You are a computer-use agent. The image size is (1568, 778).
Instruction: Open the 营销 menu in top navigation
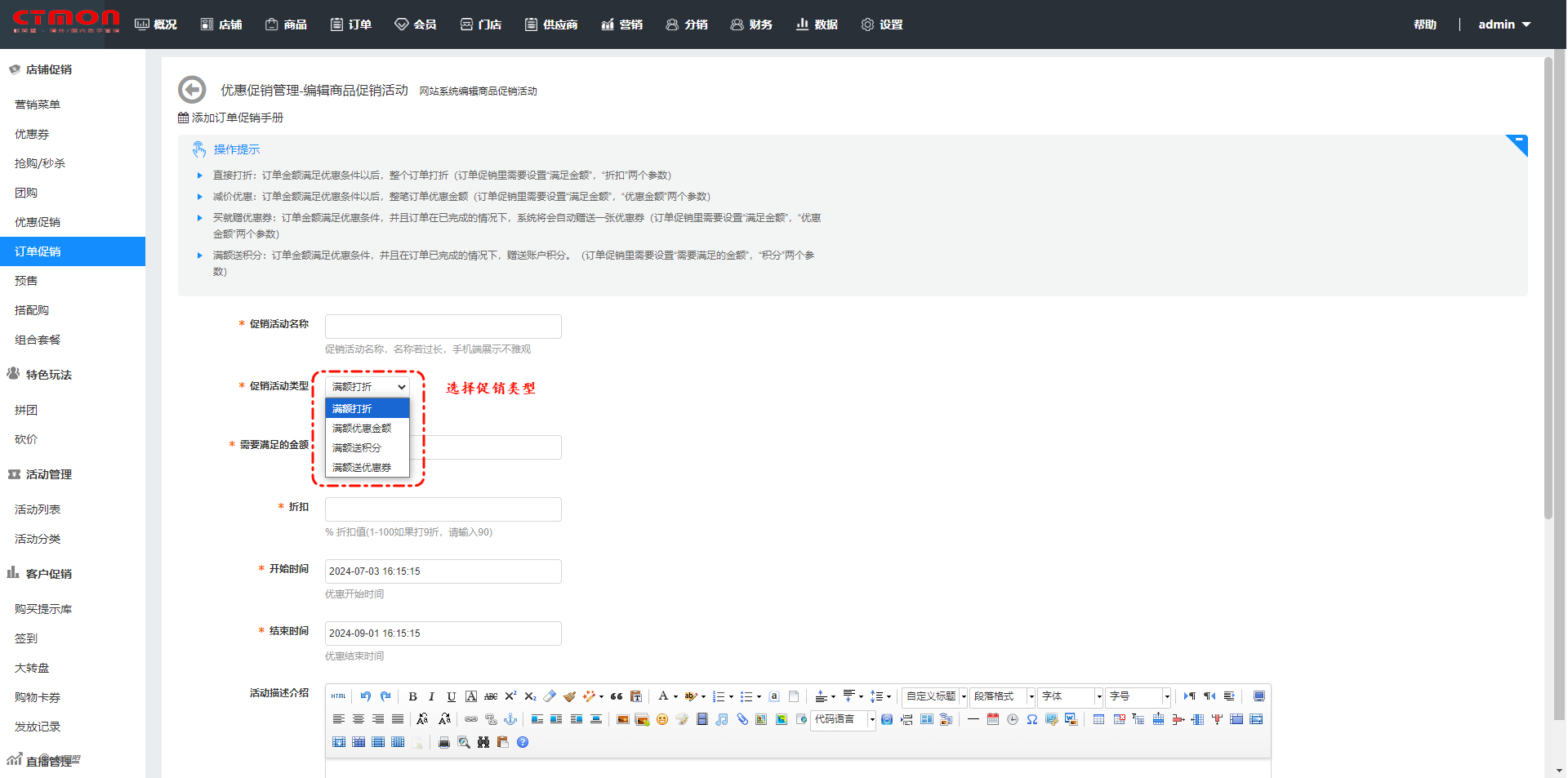621,24
